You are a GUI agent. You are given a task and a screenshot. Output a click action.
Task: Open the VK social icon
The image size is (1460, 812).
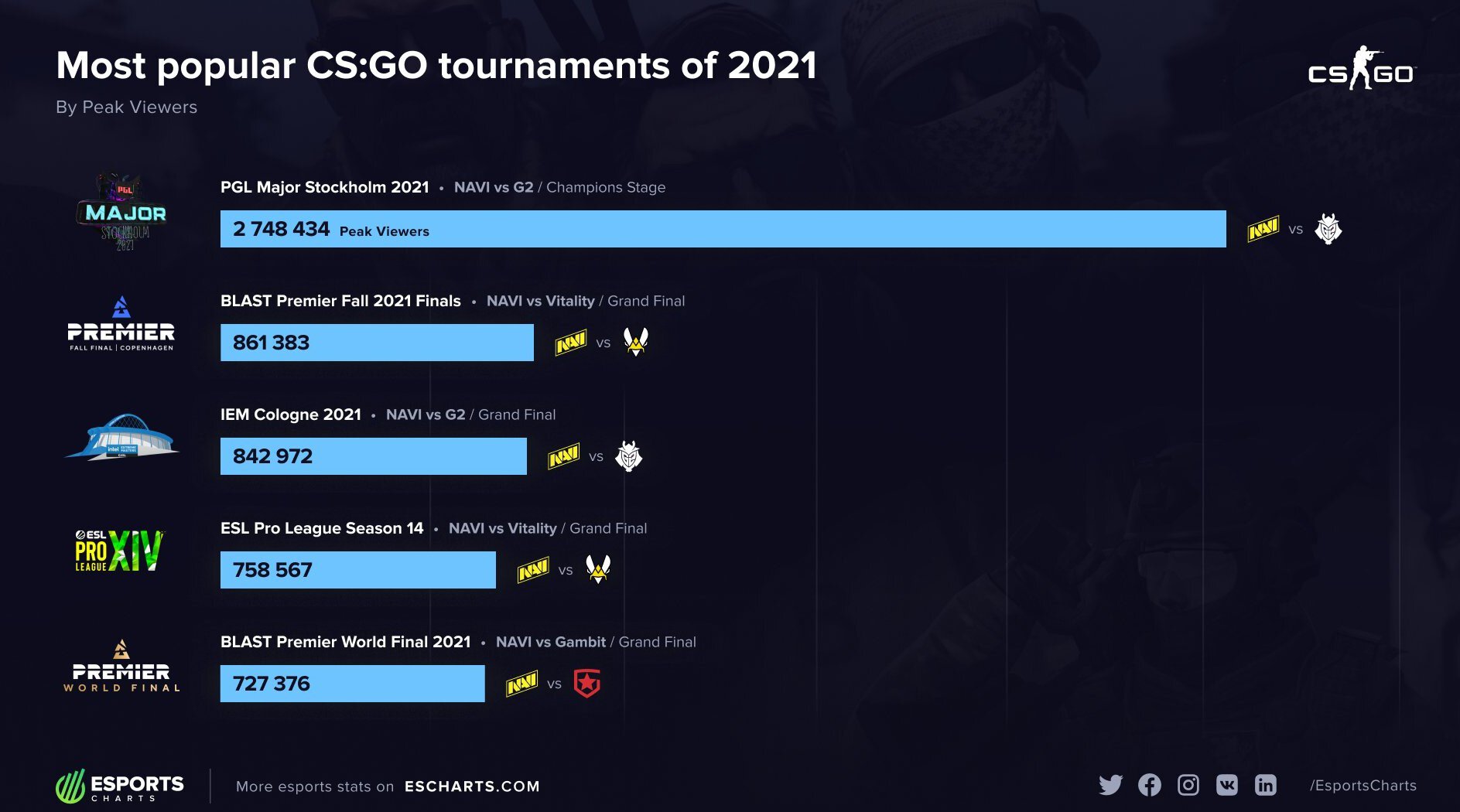pyautogui.click(x=1227, y=785)
